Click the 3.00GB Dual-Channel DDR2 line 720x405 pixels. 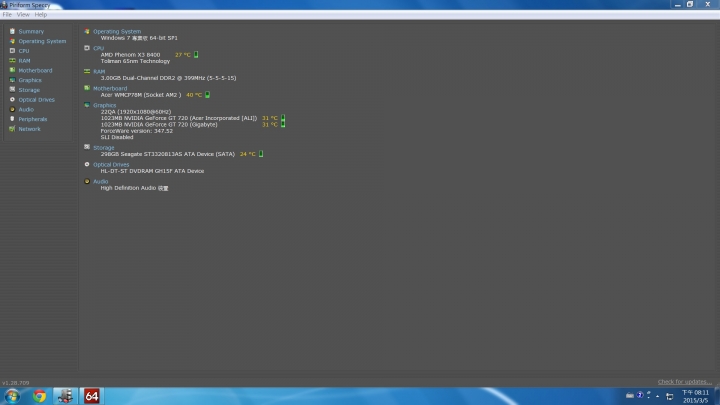(168, 78)
